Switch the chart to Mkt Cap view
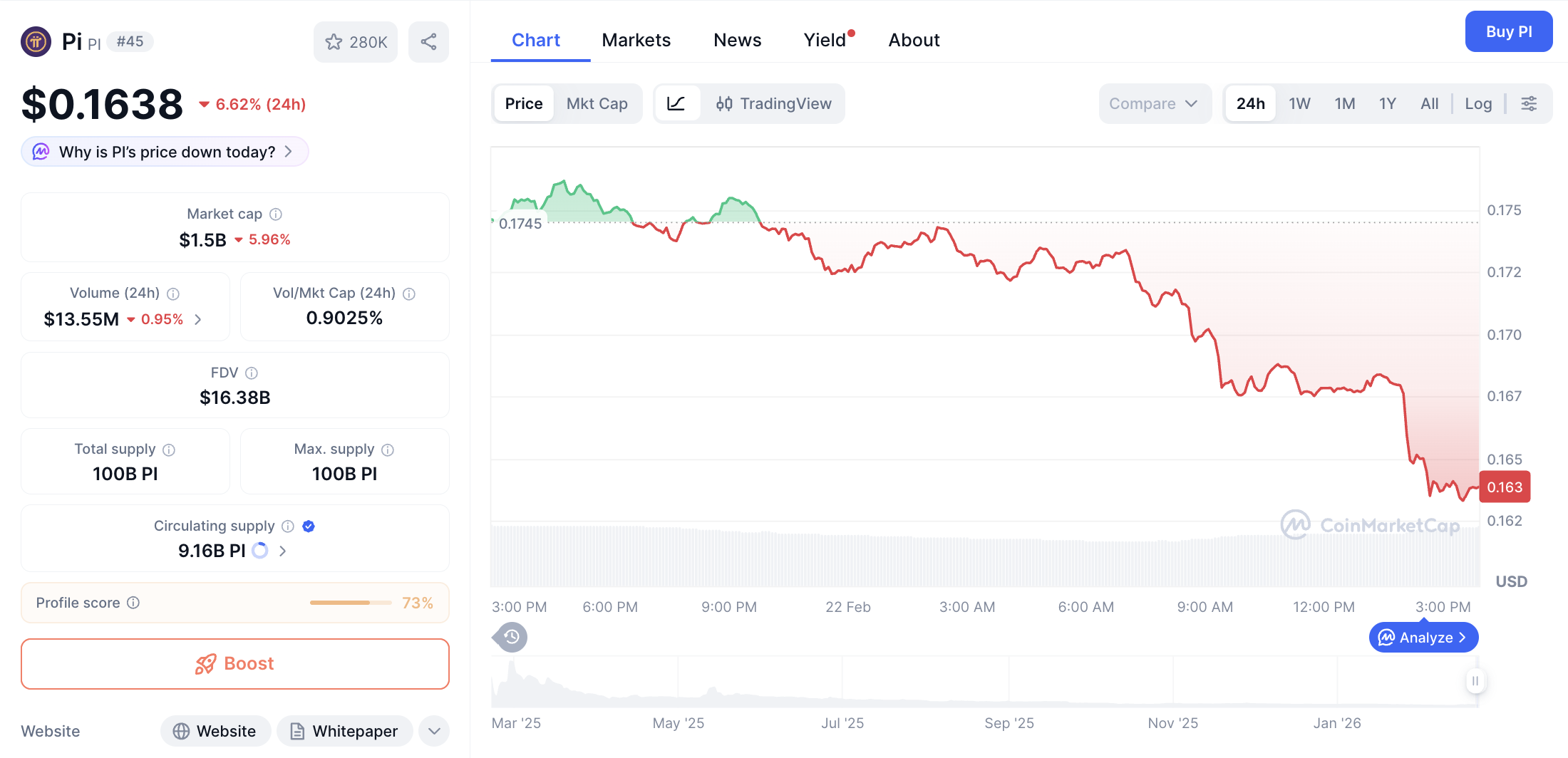 pos(597,103)
